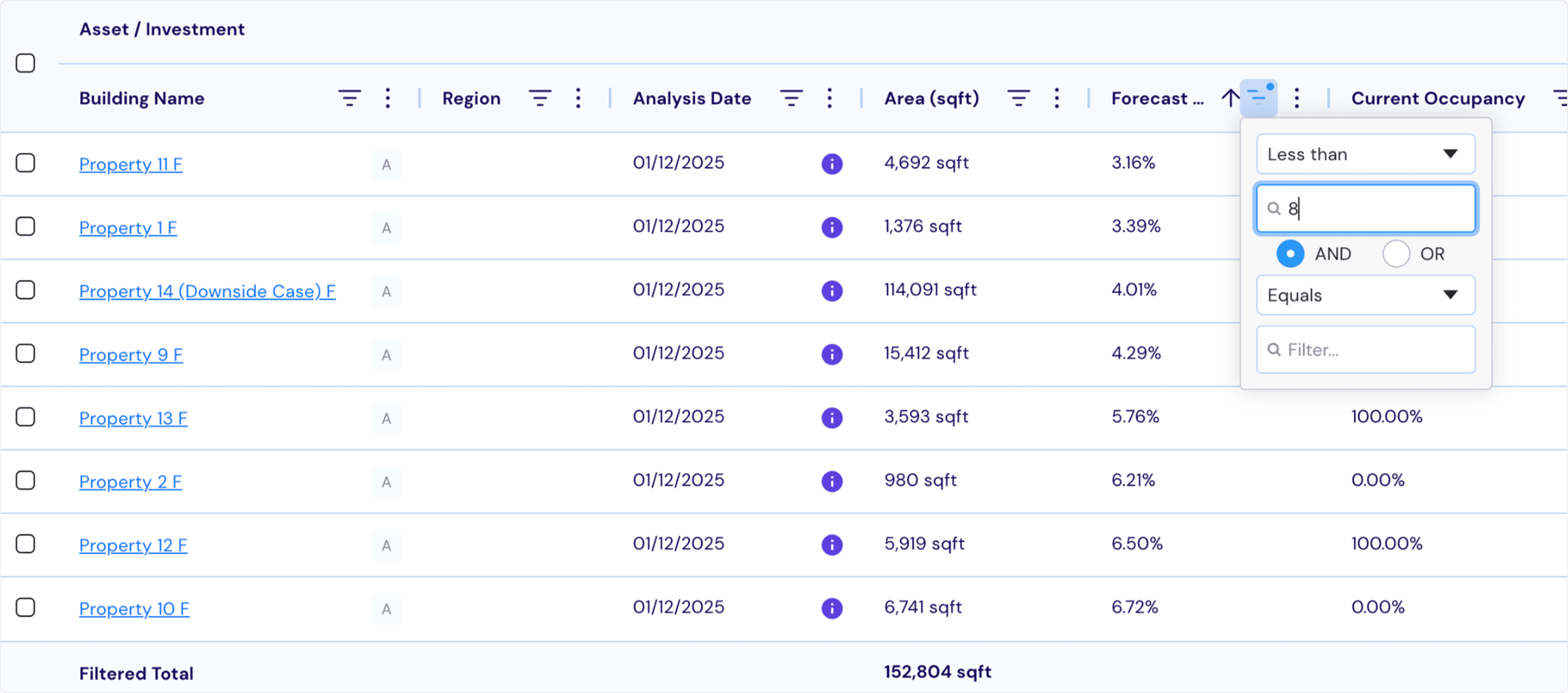Open the Property 14 (Downside Case) F link

tap(207, 291)
